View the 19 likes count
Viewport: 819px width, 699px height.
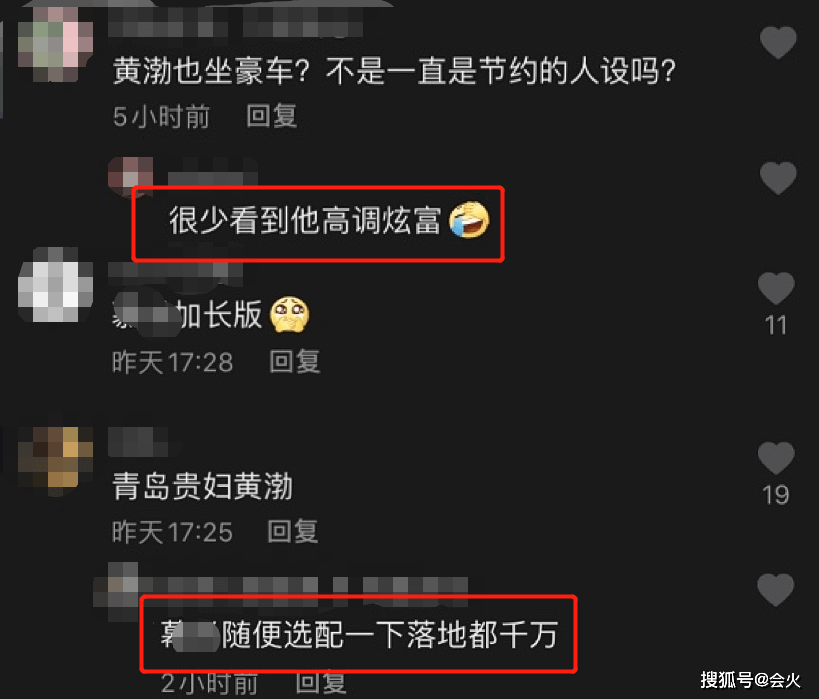tap(776, 495)
